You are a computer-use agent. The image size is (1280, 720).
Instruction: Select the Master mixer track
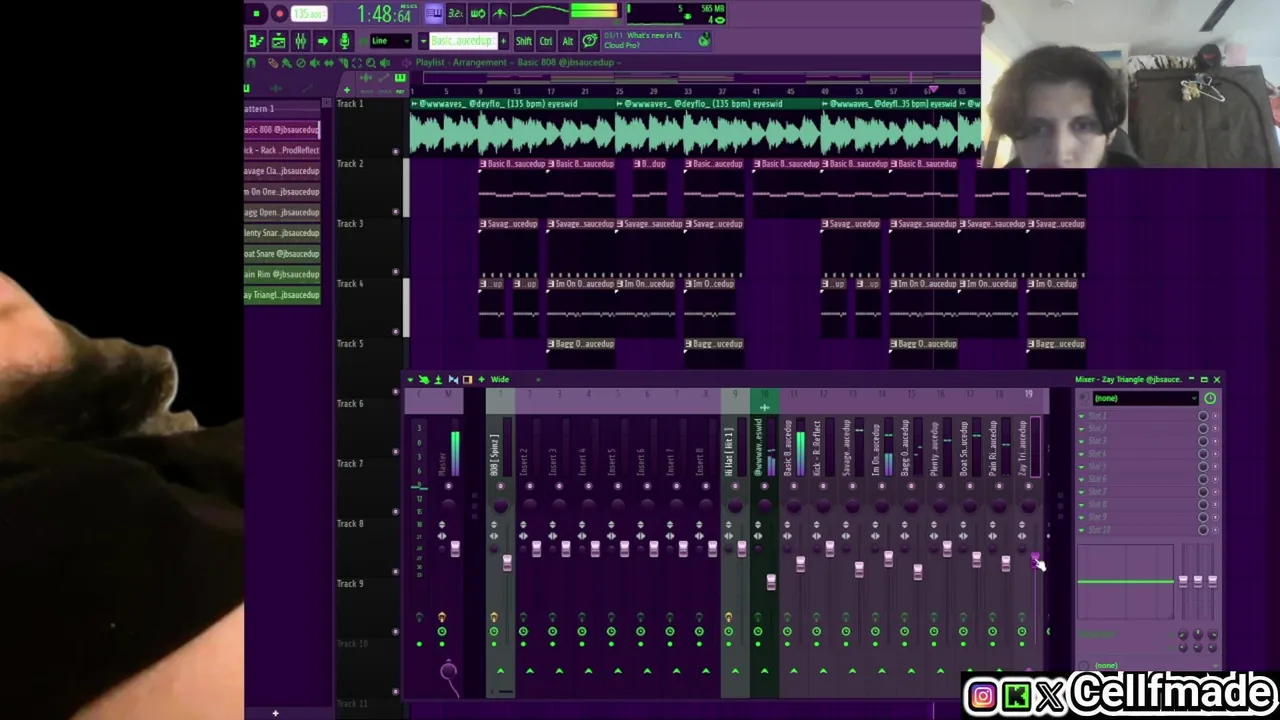tap(442, 462)
